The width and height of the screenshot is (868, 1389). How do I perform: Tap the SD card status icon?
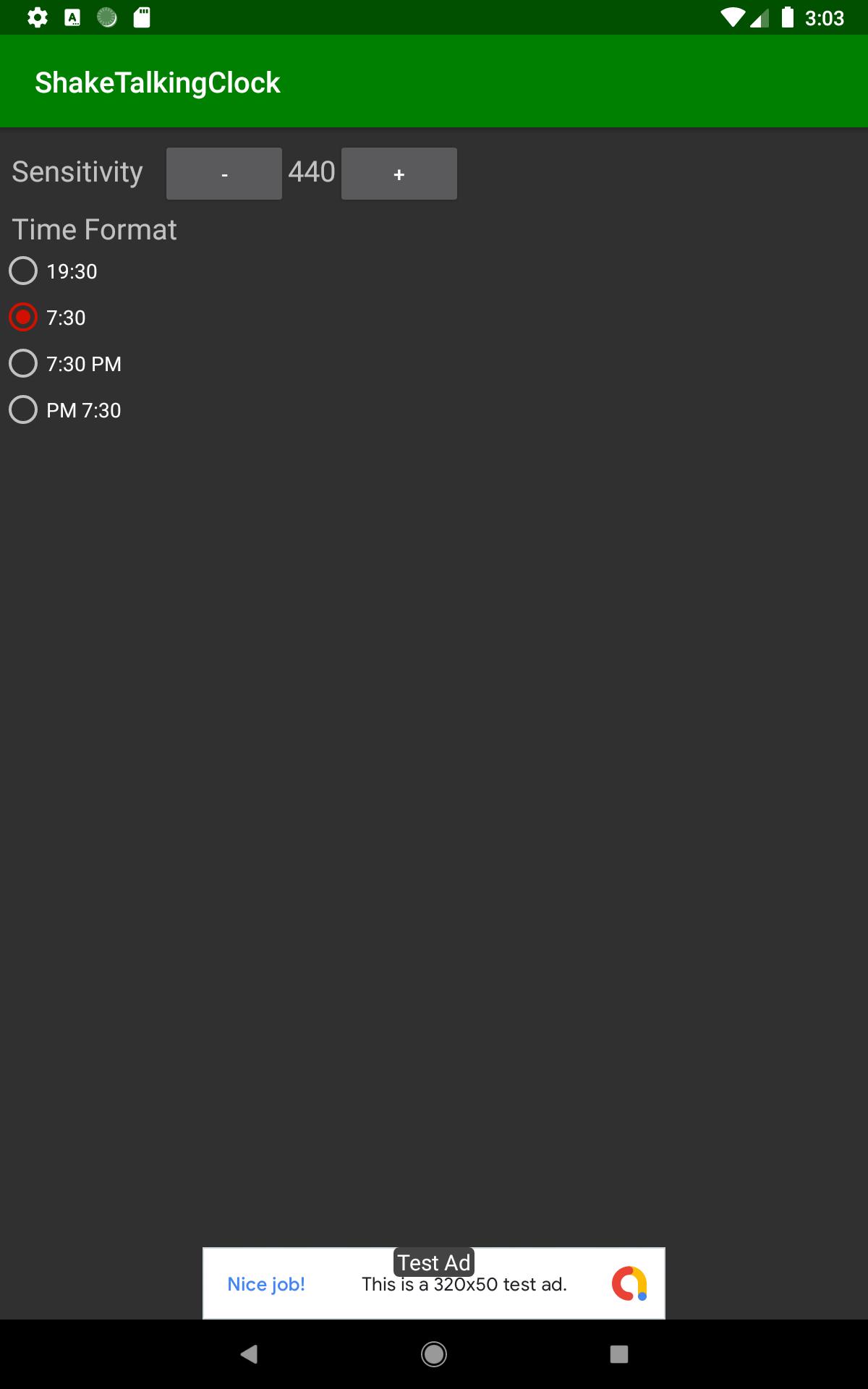tap(142, 17)
